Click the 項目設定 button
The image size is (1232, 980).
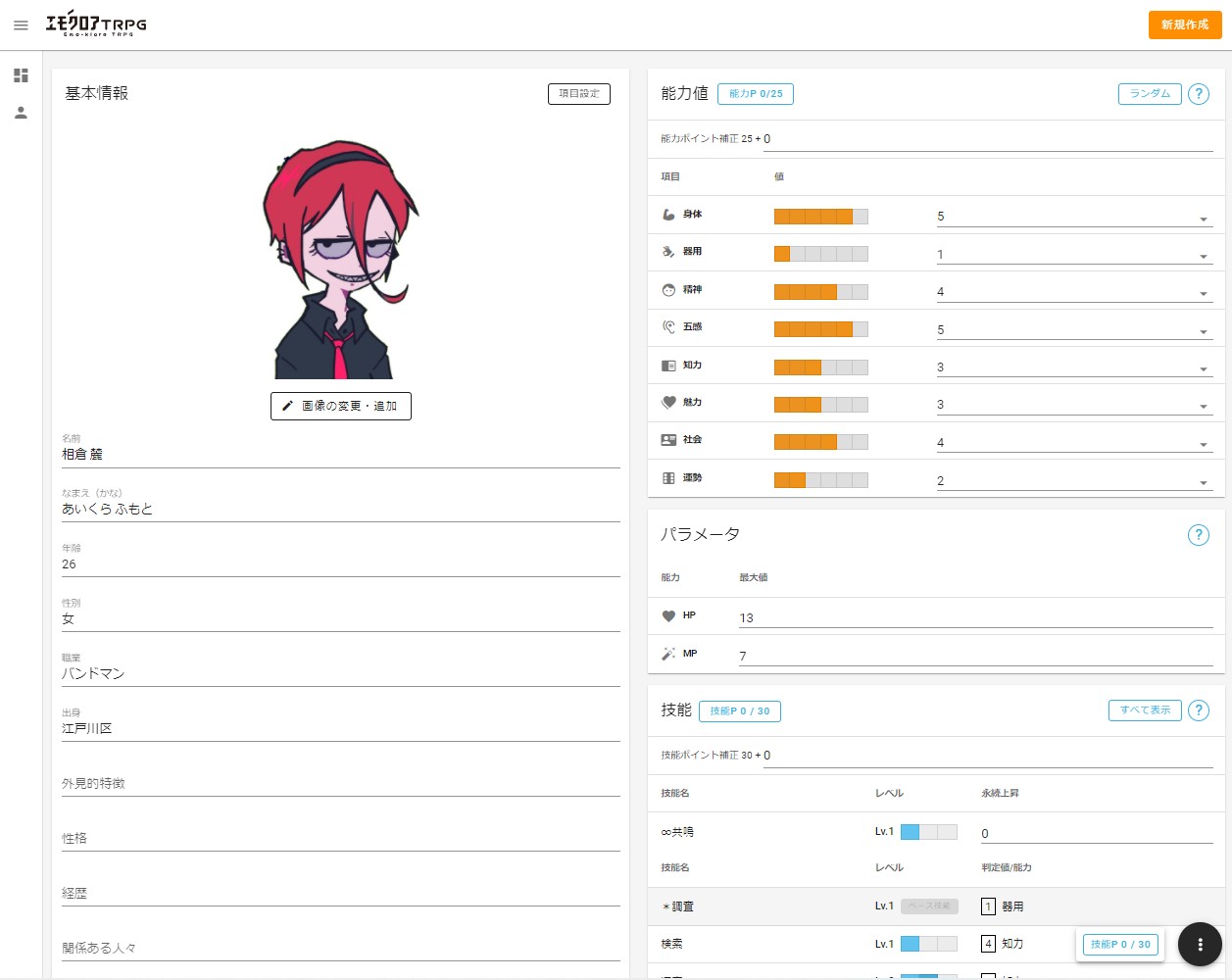[x=578, y=94]
